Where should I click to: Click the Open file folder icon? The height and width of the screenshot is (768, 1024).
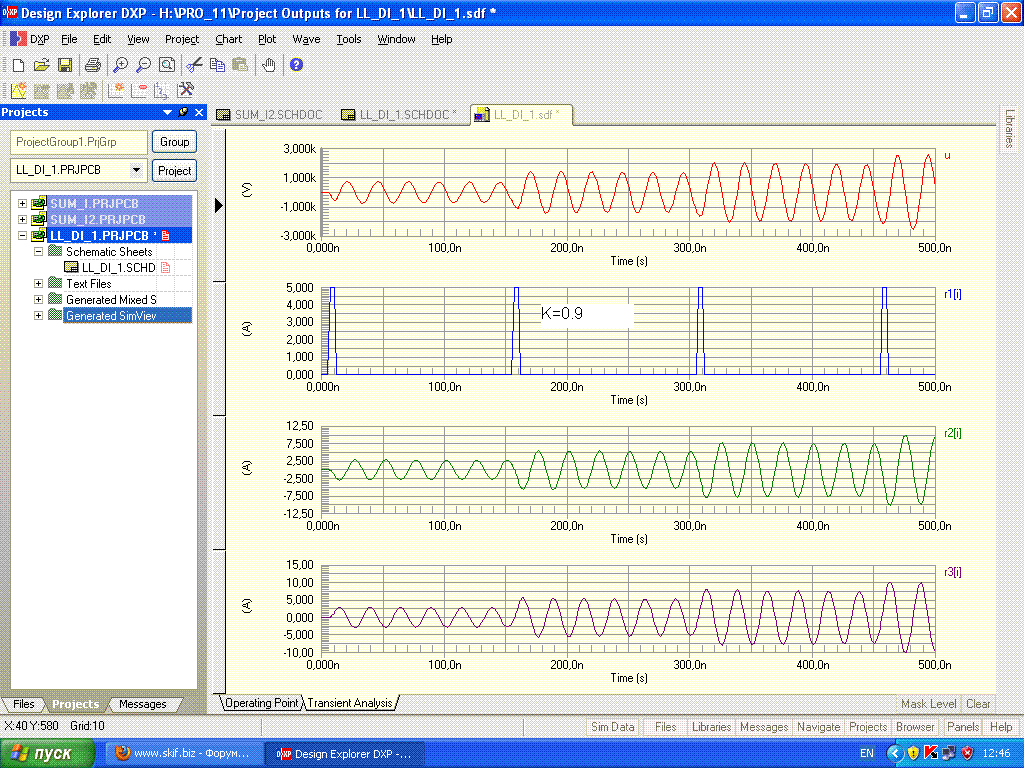(x=41, y=65)
